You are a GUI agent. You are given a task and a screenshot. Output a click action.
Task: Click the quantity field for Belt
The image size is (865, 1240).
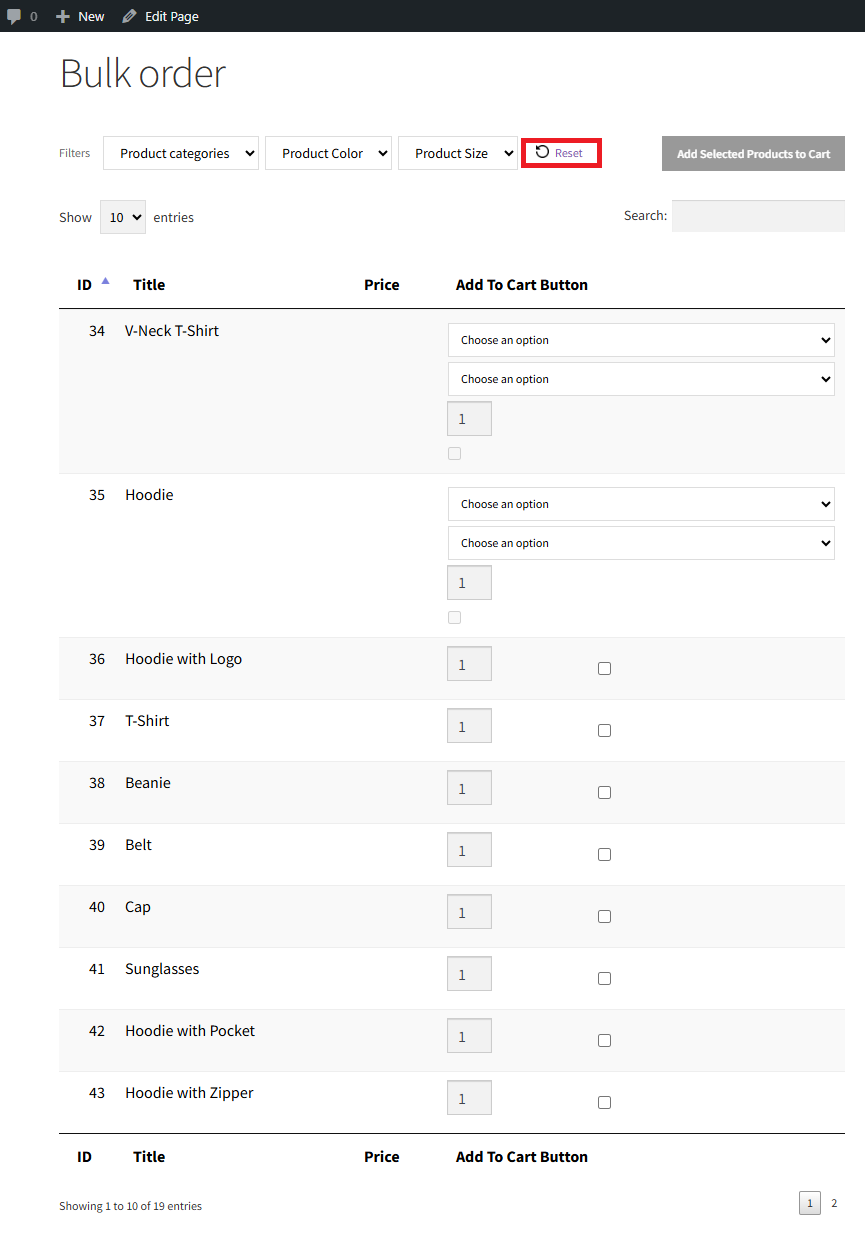(x=469, y=850)
